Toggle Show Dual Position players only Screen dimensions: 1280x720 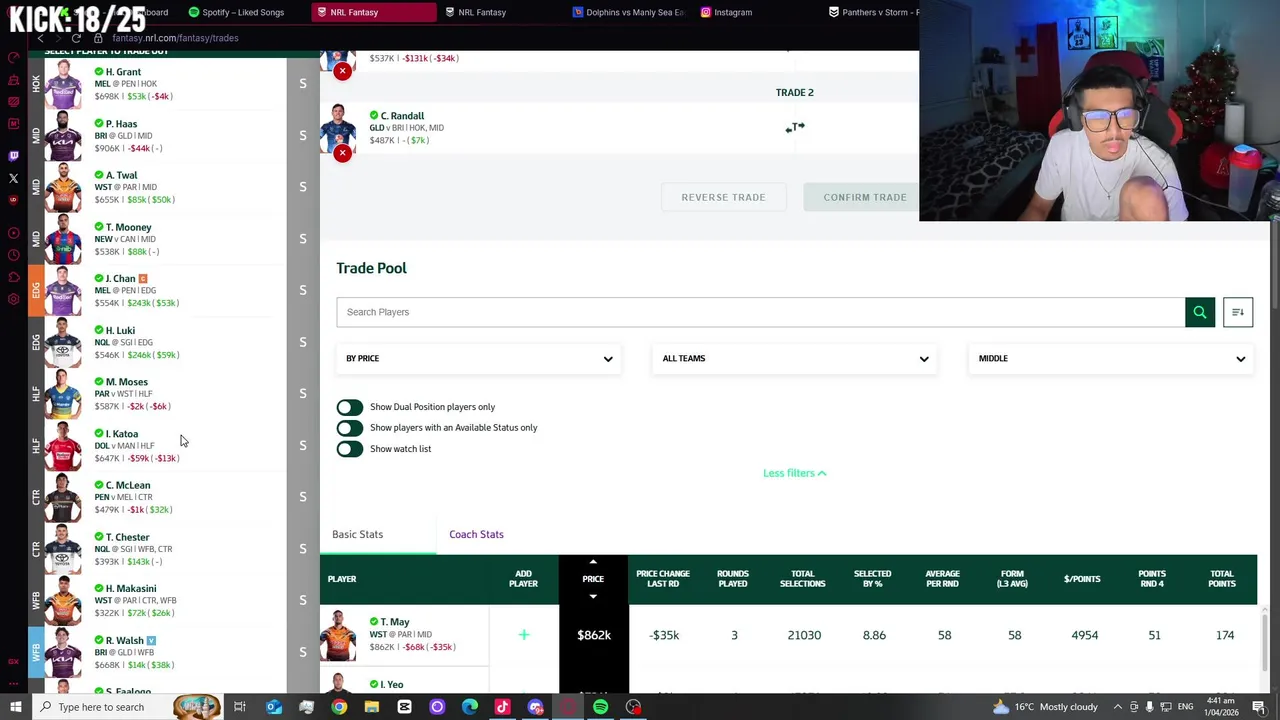(x=349, y=407)
